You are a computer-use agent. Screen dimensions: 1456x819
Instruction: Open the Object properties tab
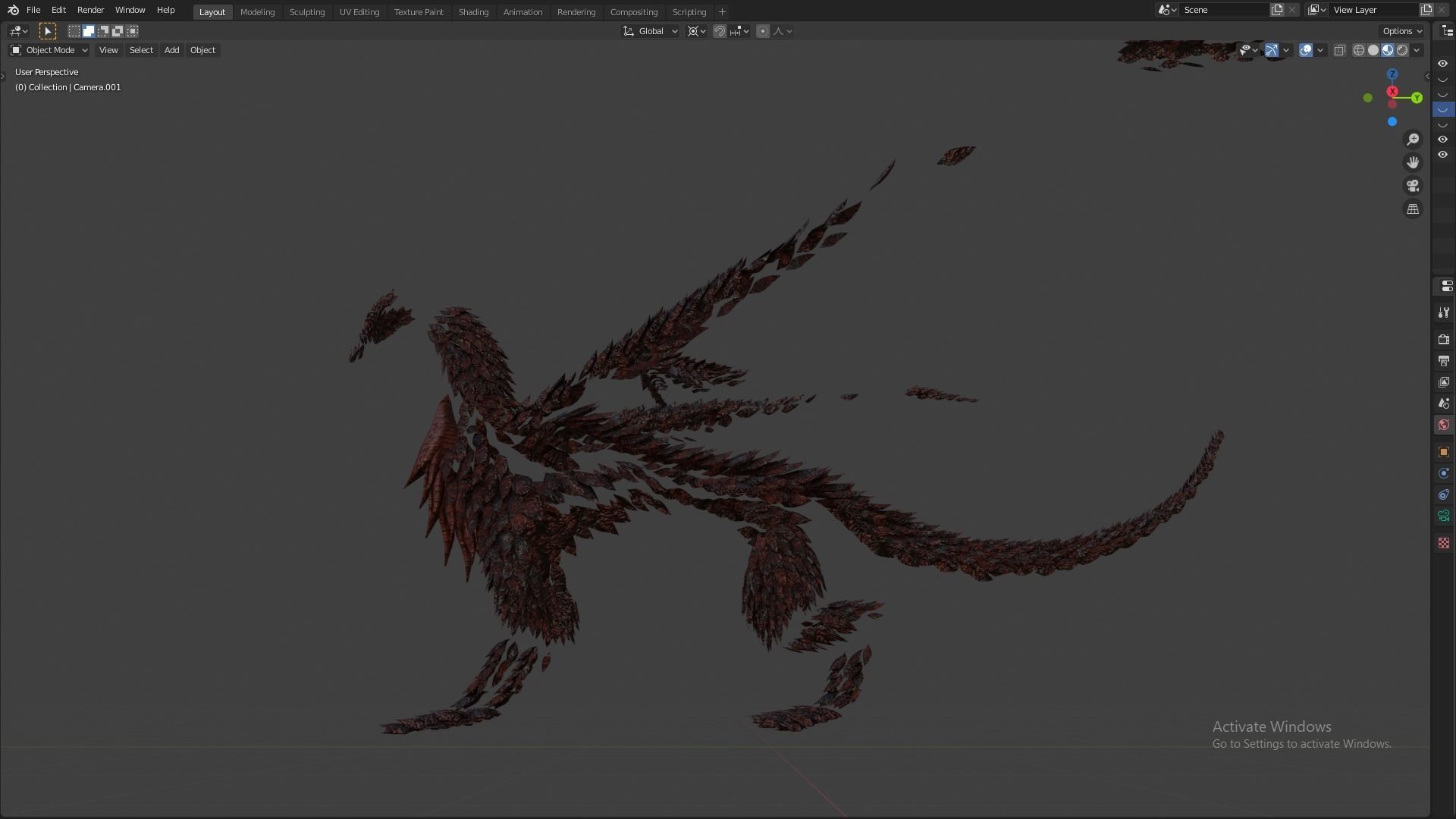point(1444,452)
